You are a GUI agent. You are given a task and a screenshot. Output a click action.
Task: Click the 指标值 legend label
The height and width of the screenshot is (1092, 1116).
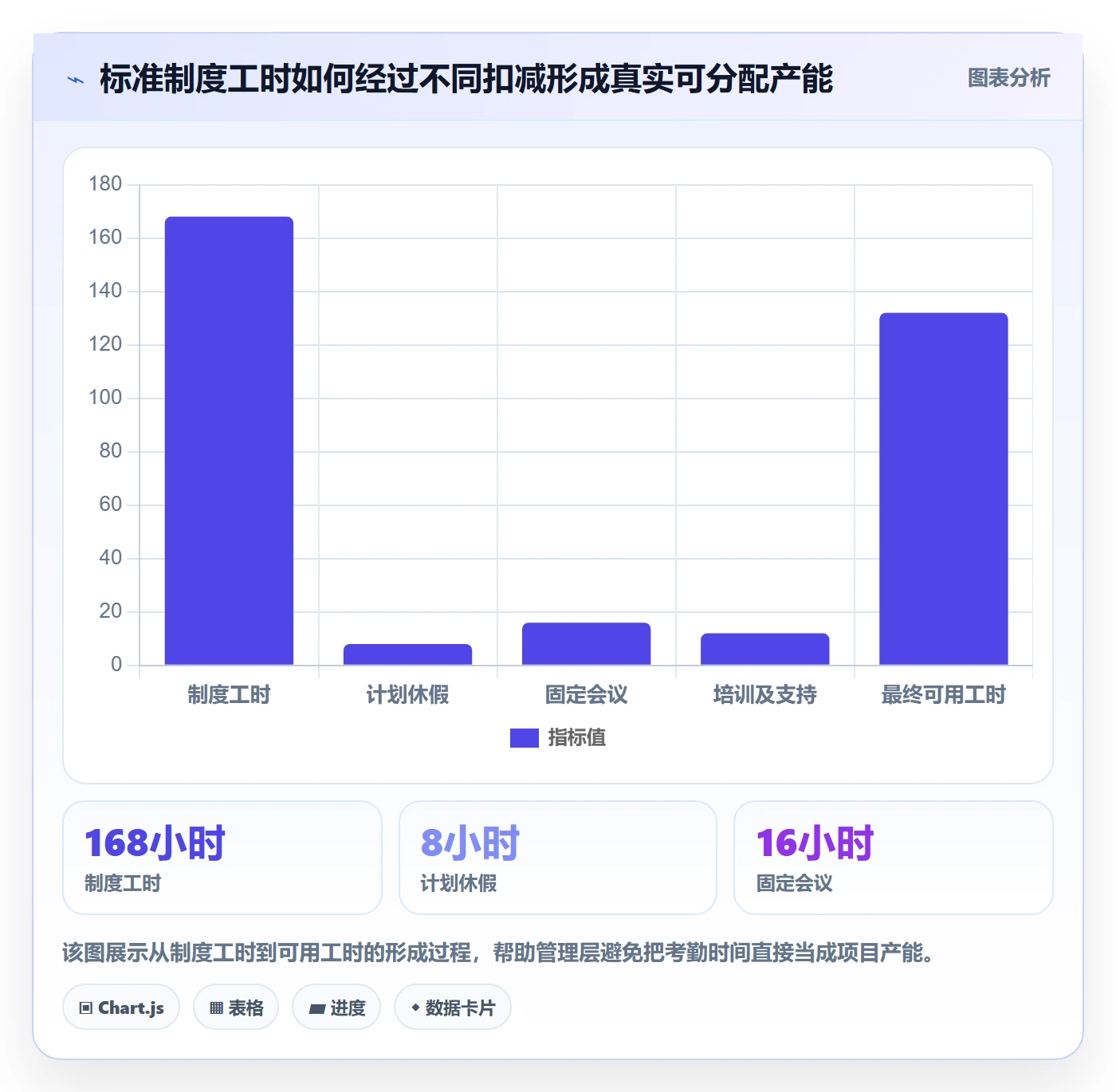pyautogui.click(x=577, y=738)
